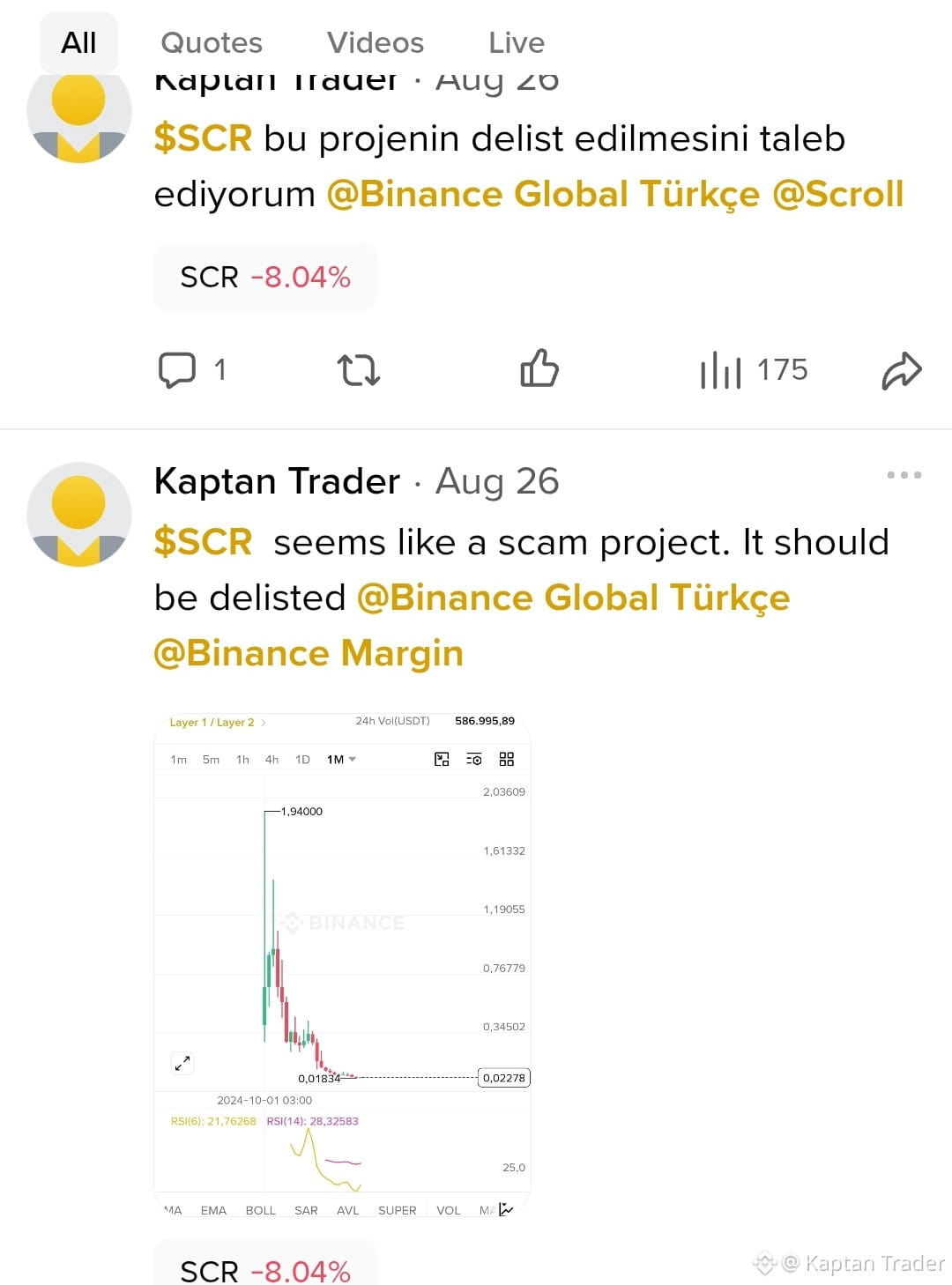952x1285 pixels.
Task: Tap the chart fullscreen expand arrows icon
Action: coord(182,1063)
